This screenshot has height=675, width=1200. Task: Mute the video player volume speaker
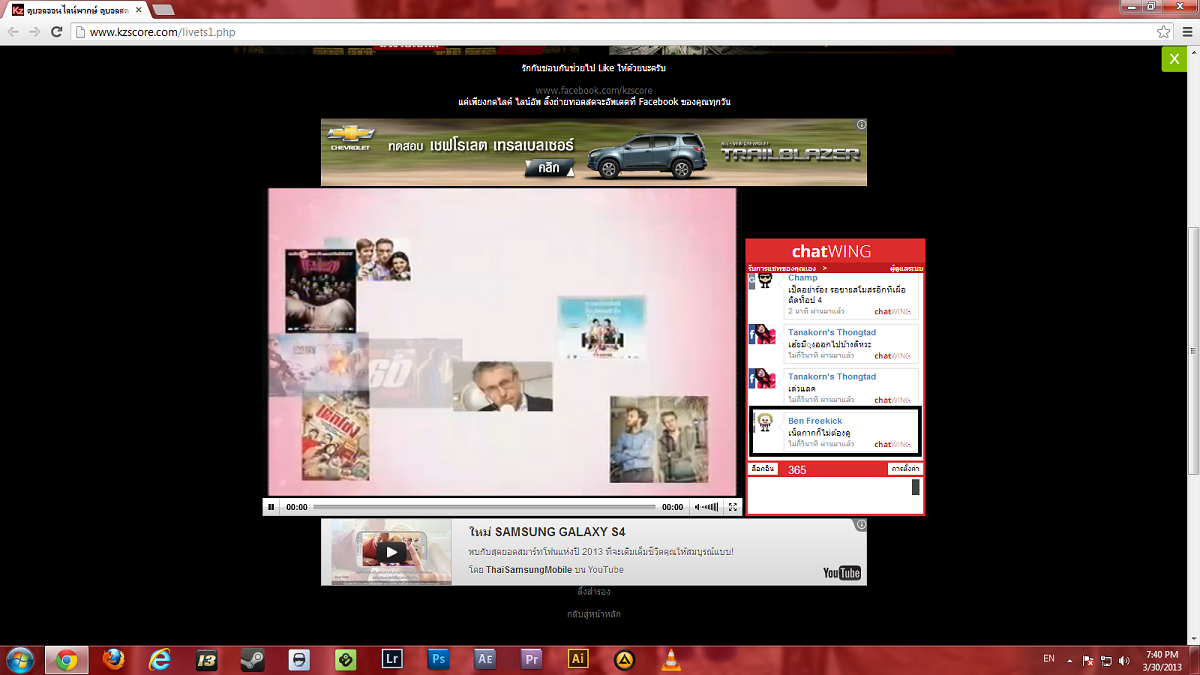(x=698, y=507)
